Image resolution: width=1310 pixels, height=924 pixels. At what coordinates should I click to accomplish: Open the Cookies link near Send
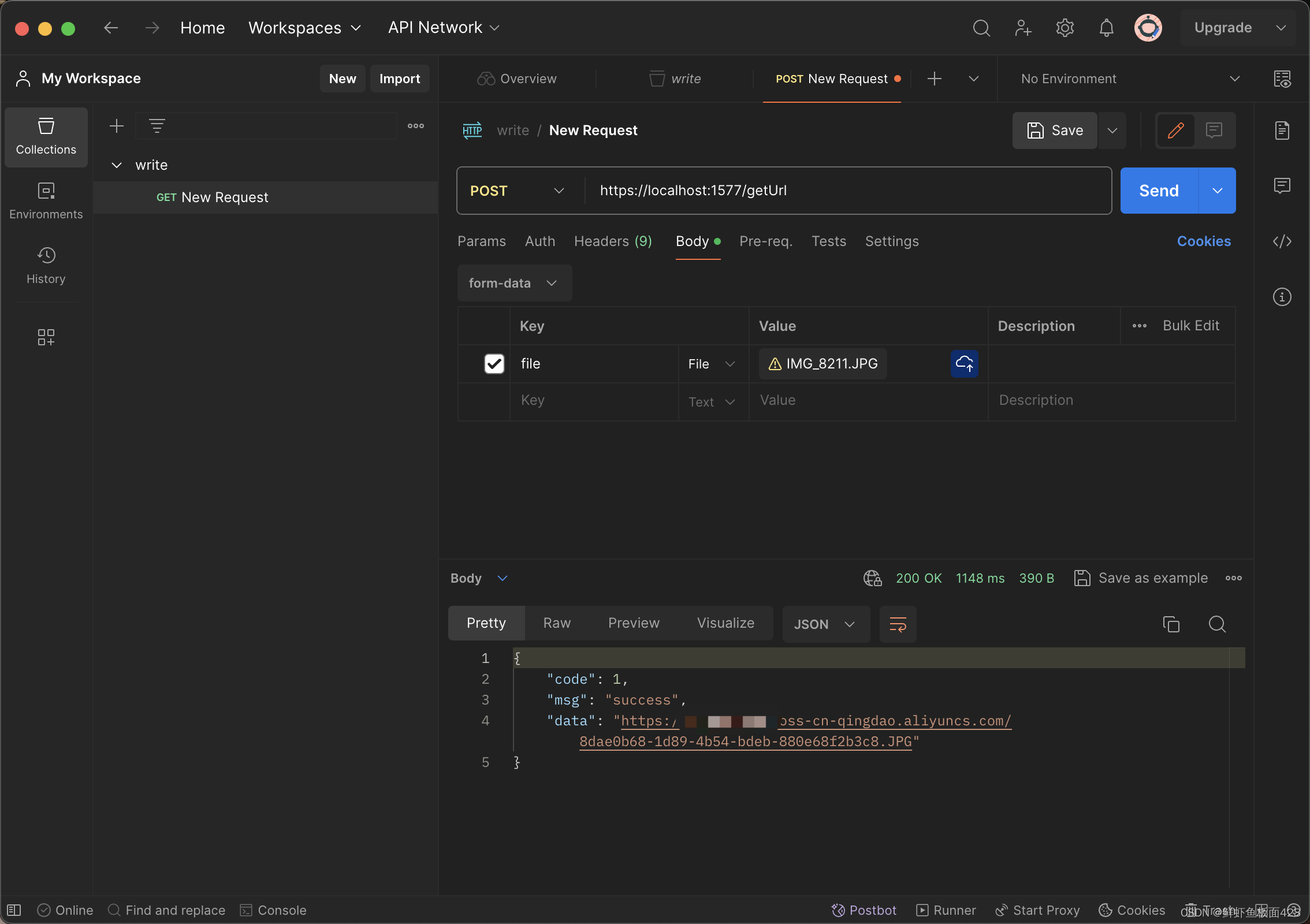coord(1203,241)
